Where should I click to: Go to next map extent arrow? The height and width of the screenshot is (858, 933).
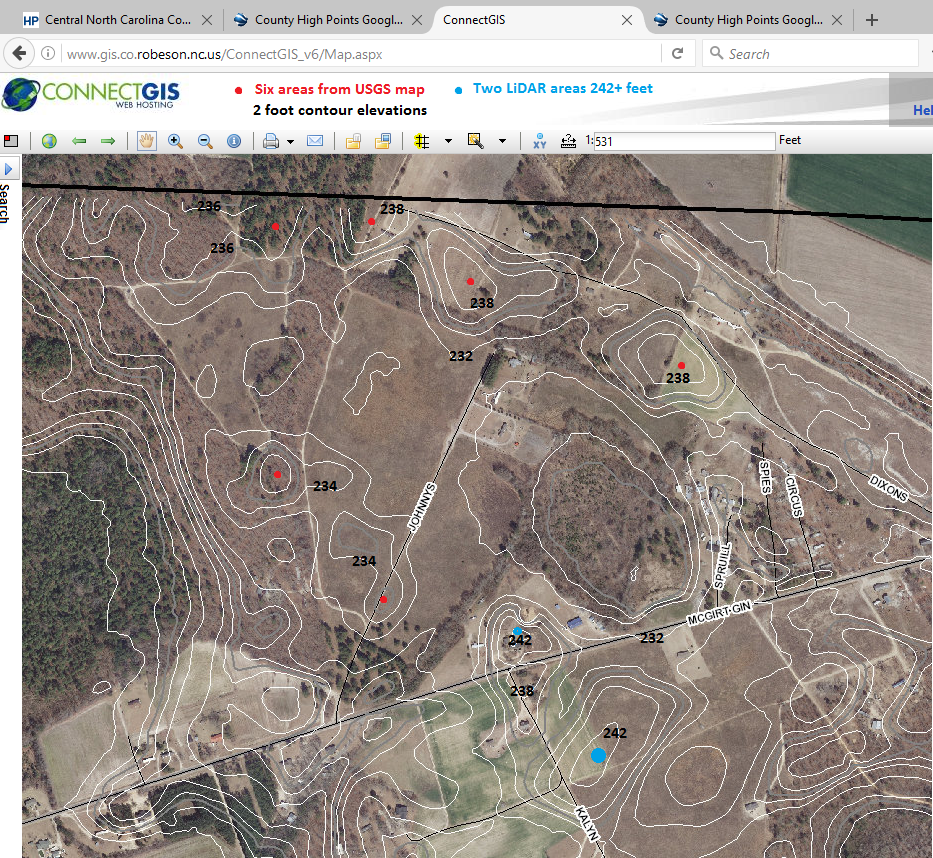[x=107, y=141]
